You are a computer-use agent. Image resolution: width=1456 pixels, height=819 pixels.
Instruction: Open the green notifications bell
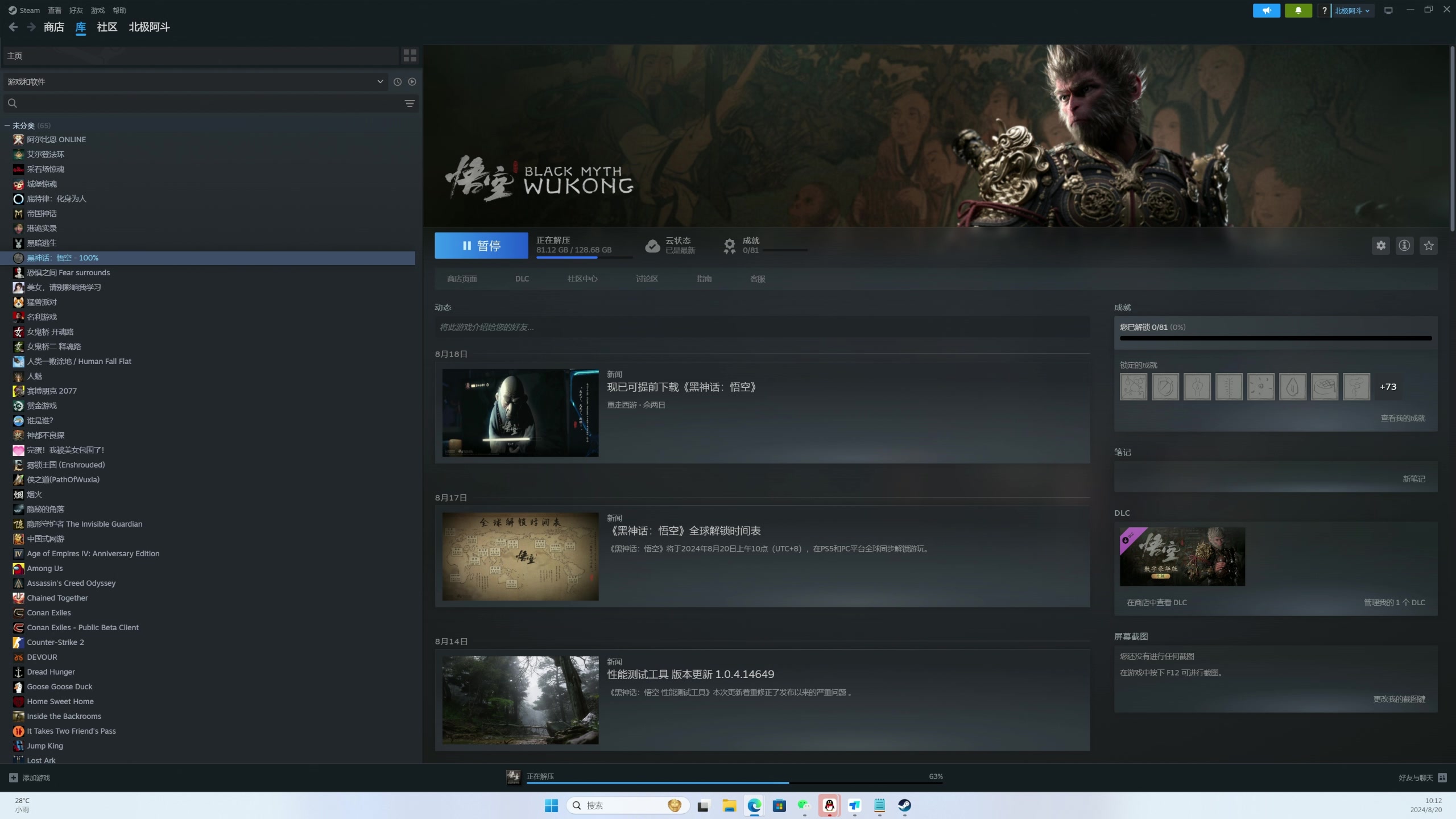coord(1298,10)
